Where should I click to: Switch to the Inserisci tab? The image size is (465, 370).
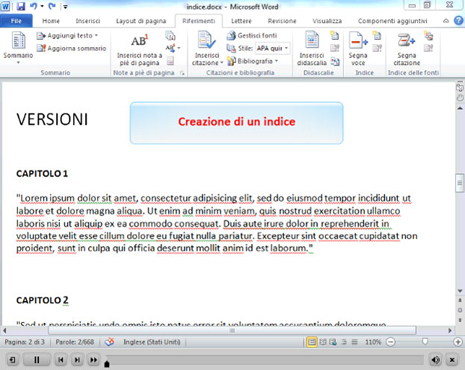[x=88, y=21]
